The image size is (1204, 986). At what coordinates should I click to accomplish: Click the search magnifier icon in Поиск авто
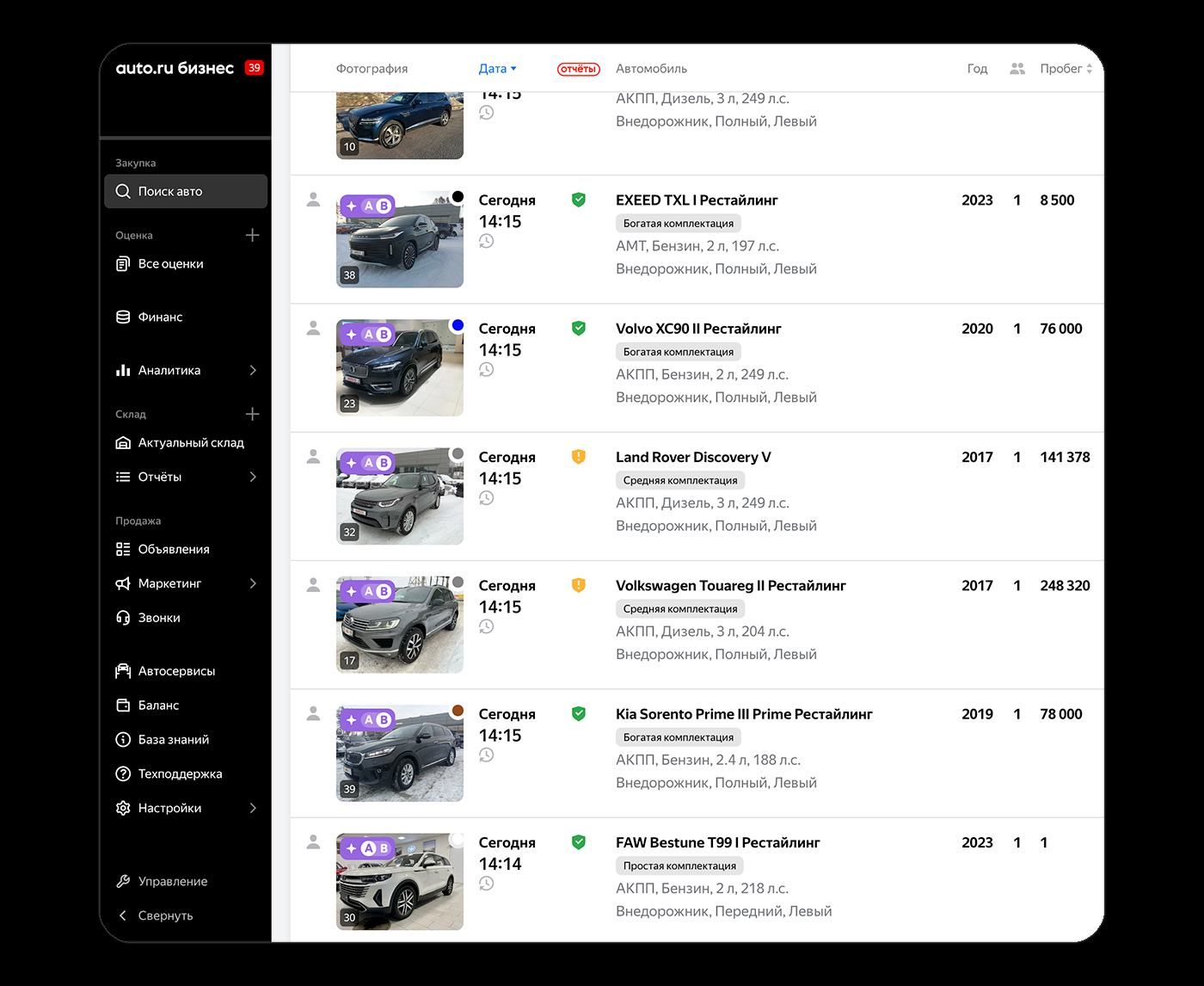(x=123, y=191)
